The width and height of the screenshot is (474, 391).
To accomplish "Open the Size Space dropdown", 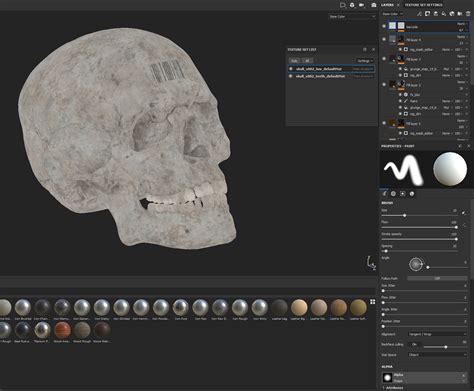I will pos(437,355).
